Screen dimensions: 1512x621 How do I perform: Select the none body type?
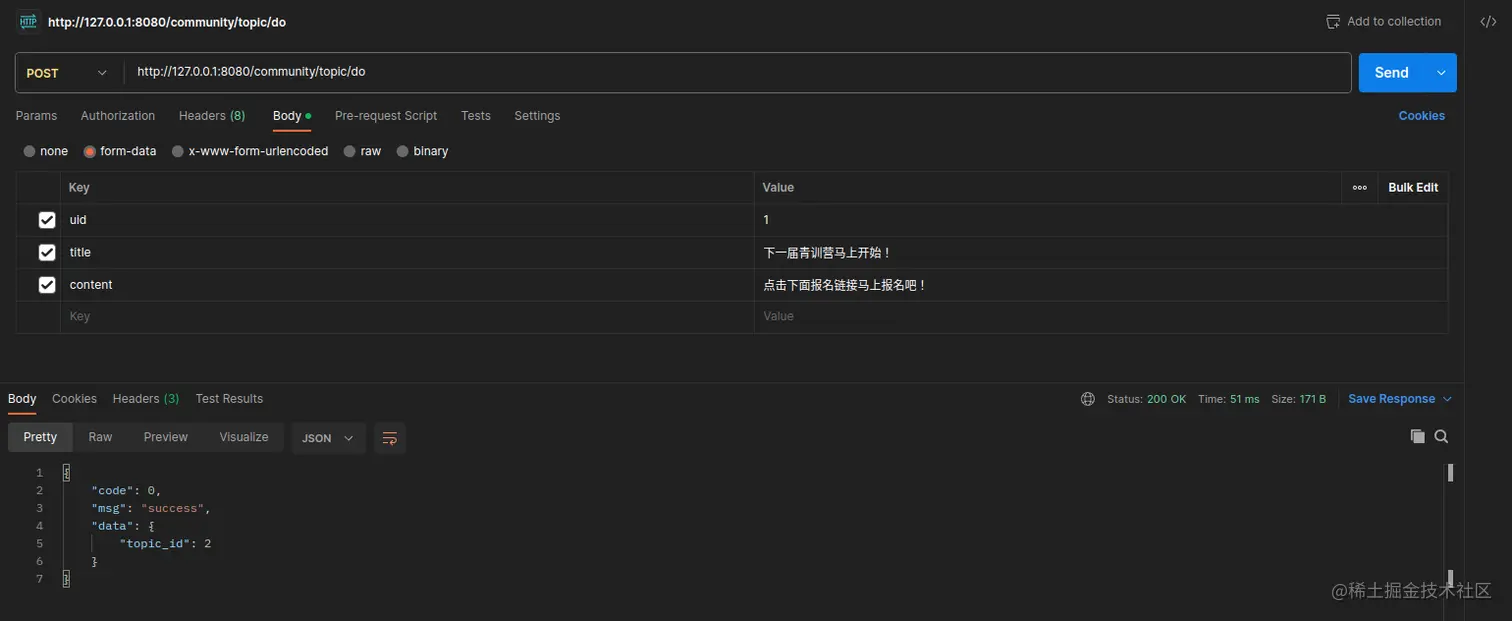pos(46,151)
